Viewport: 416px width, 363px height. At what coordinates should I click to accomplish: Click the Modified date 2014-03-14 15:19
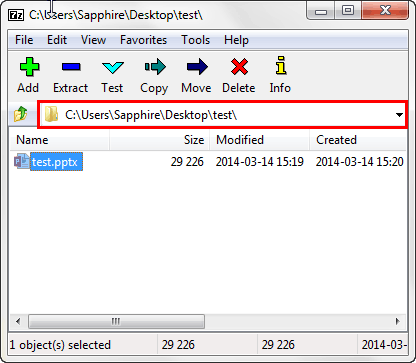pyautogui.click(x=260, y=162)
